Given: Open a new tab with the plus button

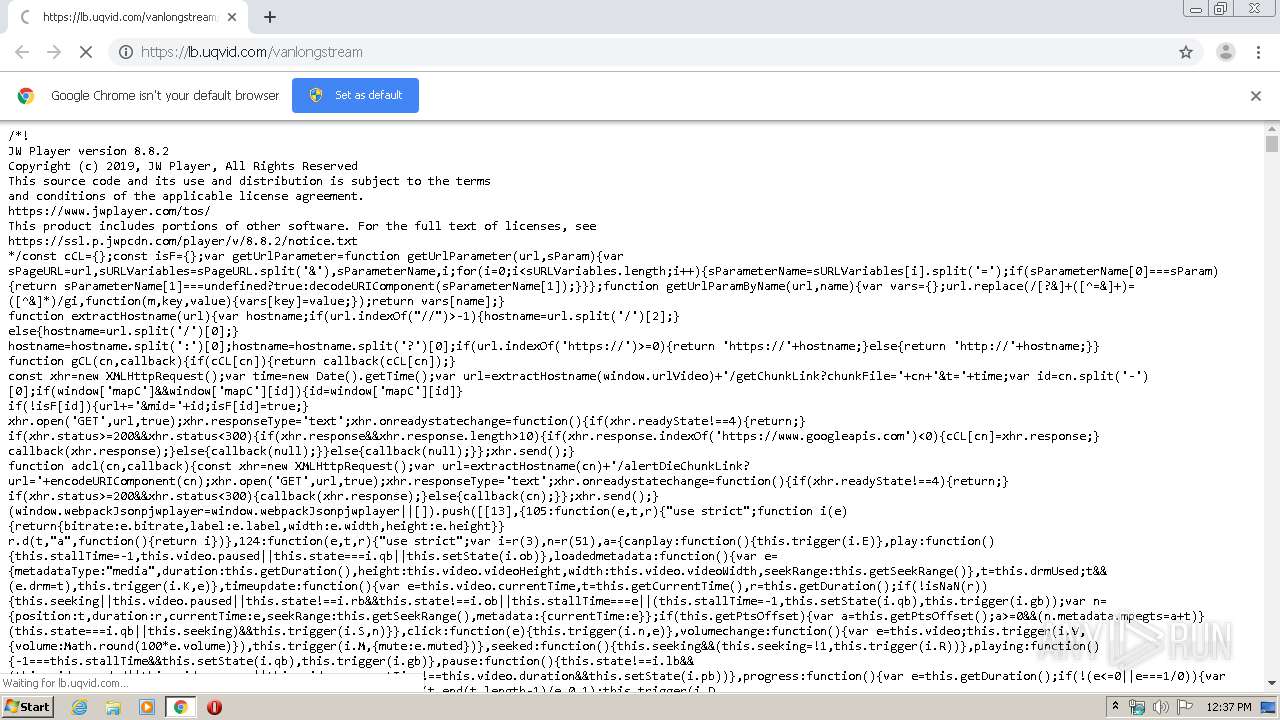Looking at the screenshot, I should pyautogui.click(x=269, y=17).
